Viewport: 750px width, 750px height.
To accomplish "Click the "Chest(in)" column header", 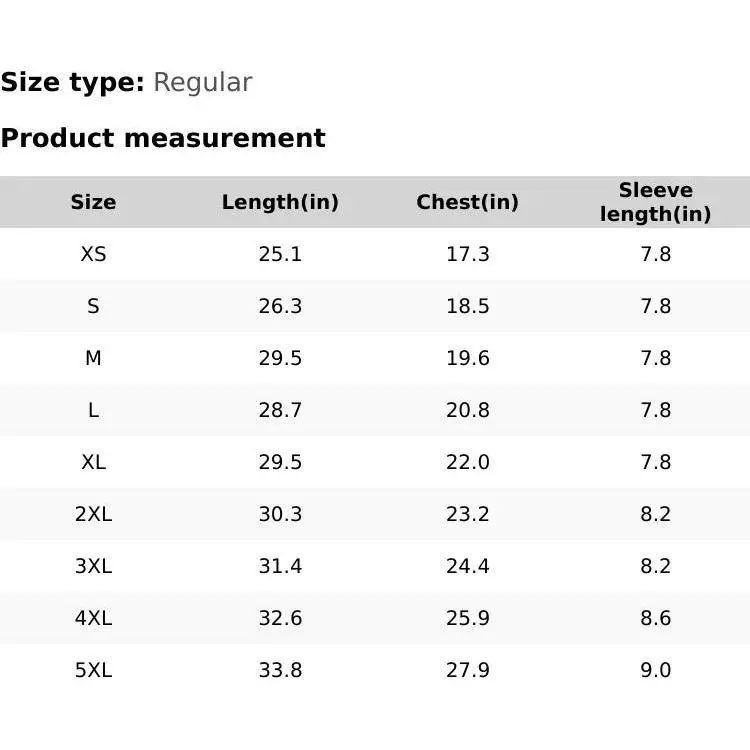I will (467, 202).
